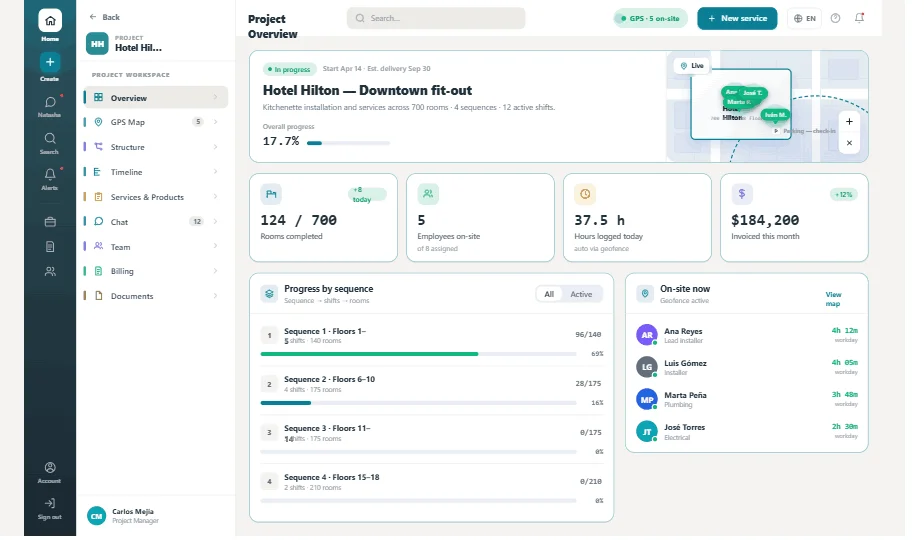Expand the Chat chevron
This screenshot has height=540, width=924.
[216, 222]
